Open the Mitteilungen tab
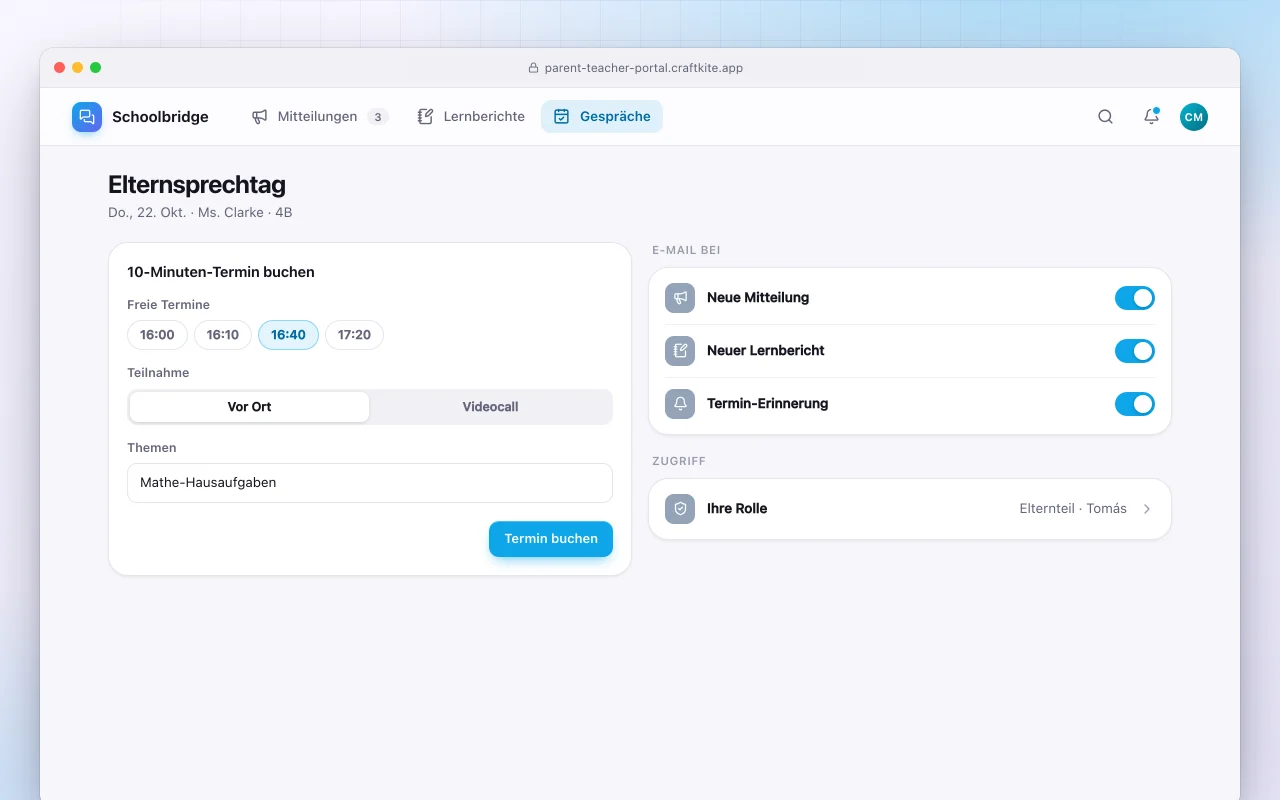The image size is (1280, 800). click(x=319, y=117)
